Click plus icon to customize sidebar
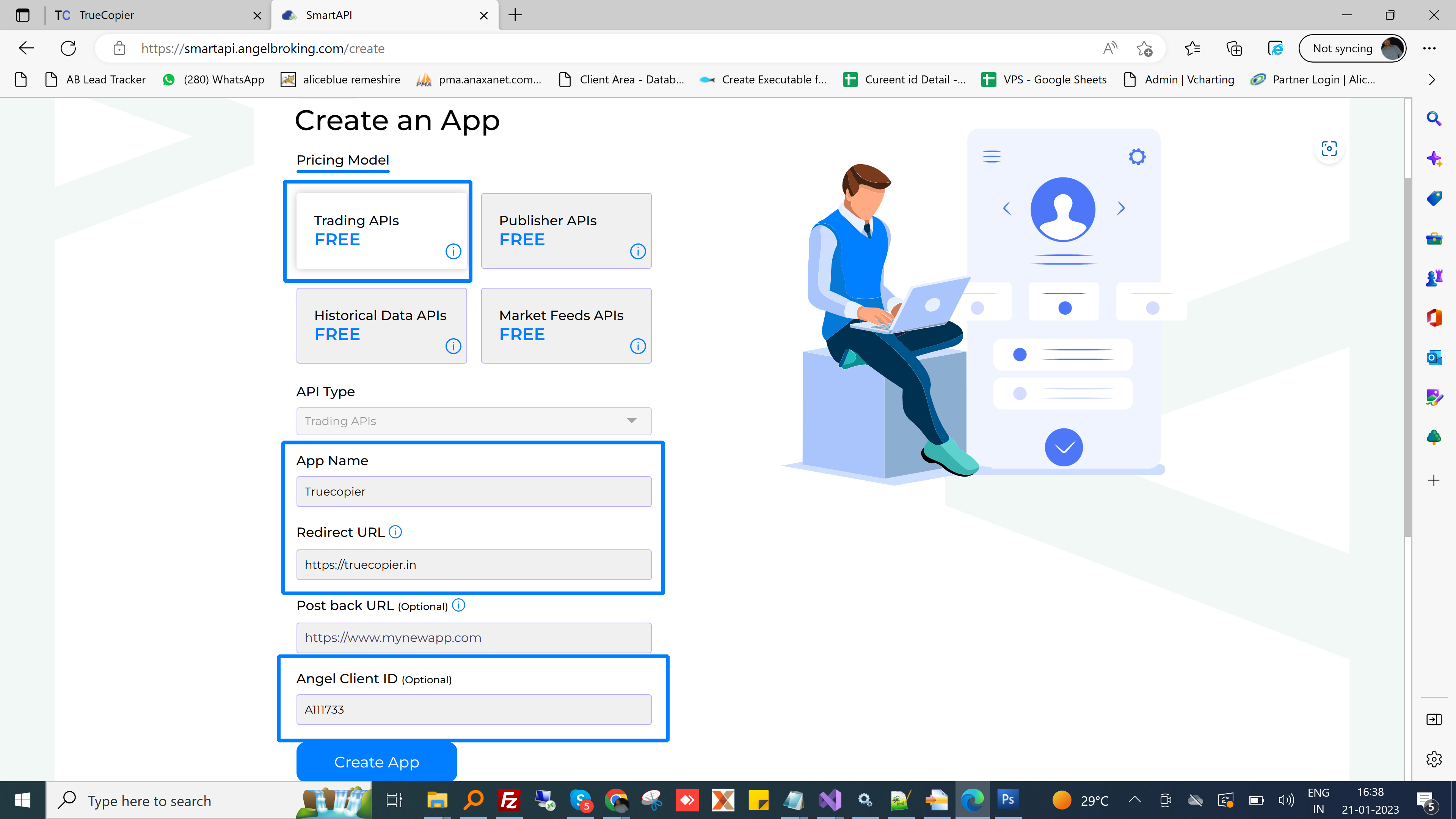1456x819 pixels. tap(1434, 480)
